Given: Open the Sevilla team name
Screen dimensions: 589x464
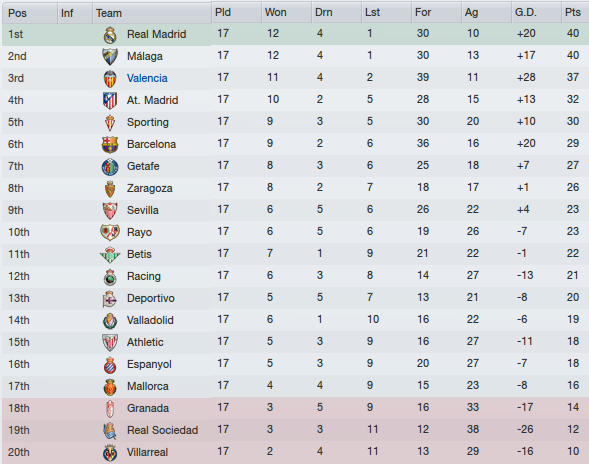Looking at the screenshot, I should (x=143, y=210).
